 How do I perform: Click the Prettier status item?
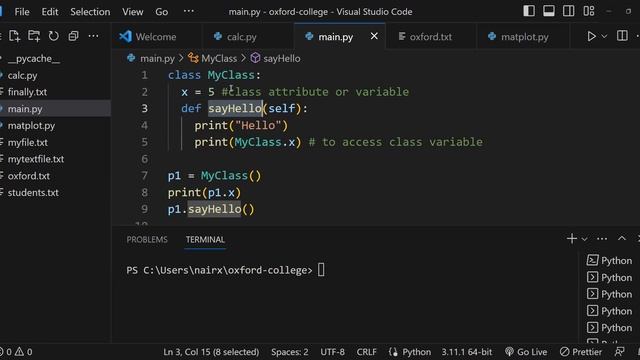pos(581,352)
